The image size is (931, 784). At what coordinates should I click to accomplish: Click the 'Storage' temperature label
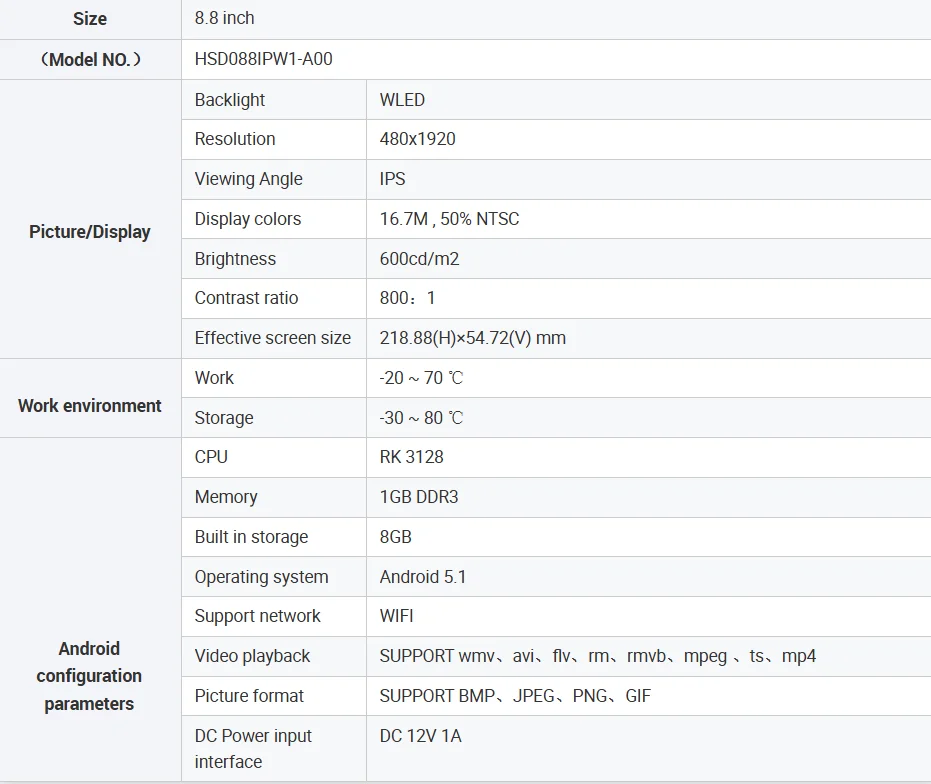[224, 418]
